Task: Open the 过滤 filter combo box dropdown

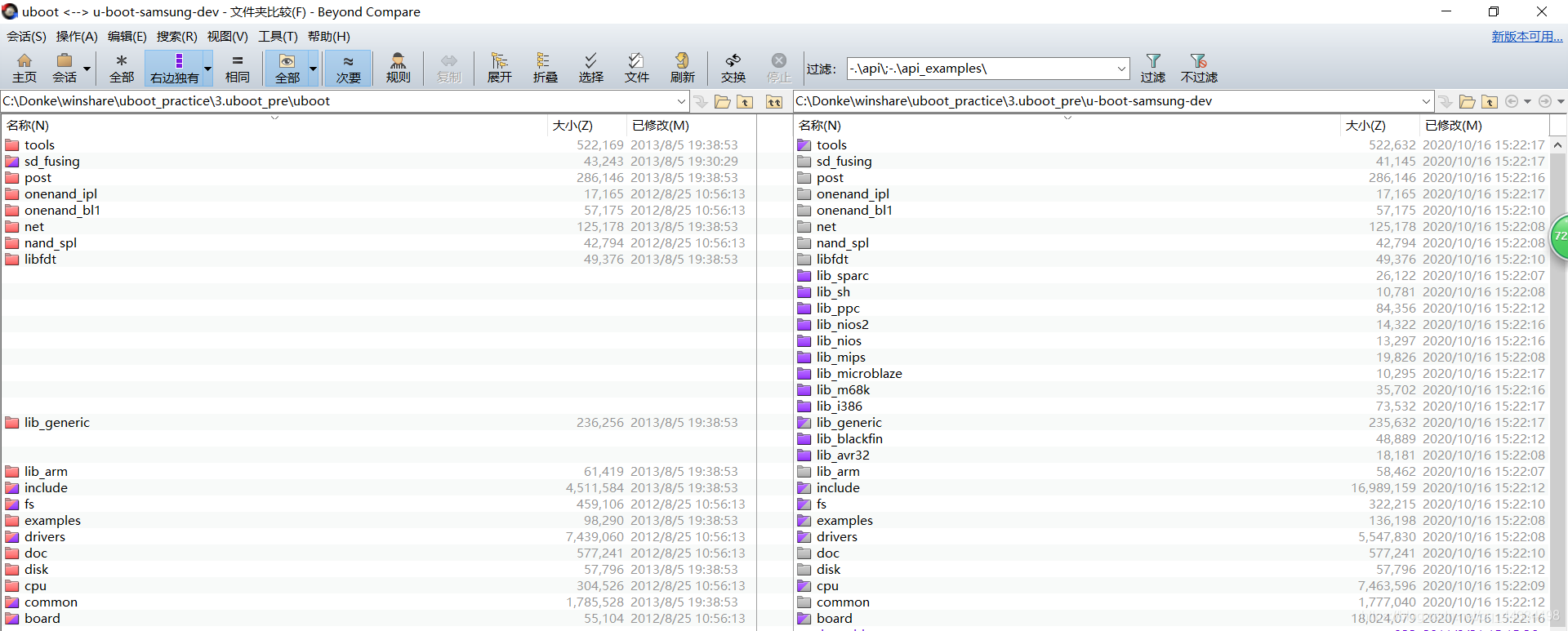Action: 1121,69
